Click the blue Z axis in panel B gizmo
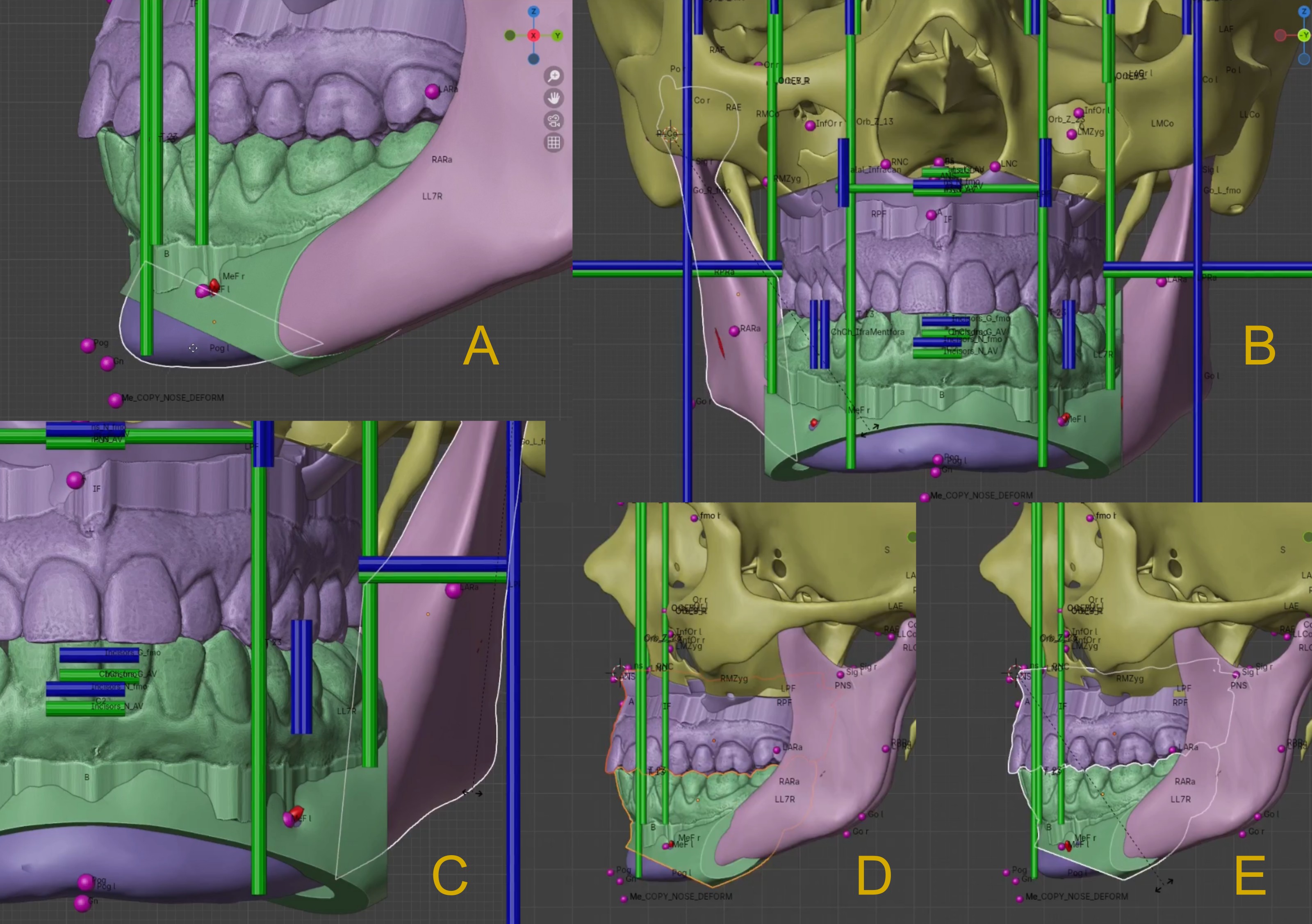1312x924 pixels. click(x=1305, y=11)
